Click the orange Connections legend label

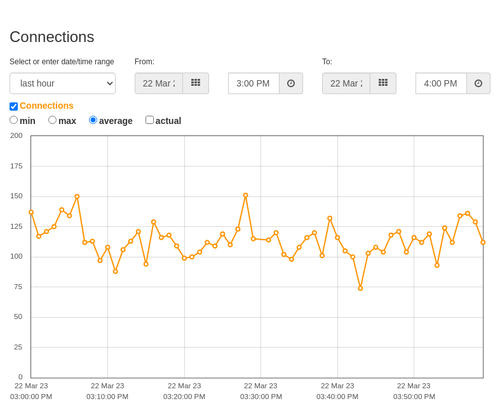(x=46, y=106)
